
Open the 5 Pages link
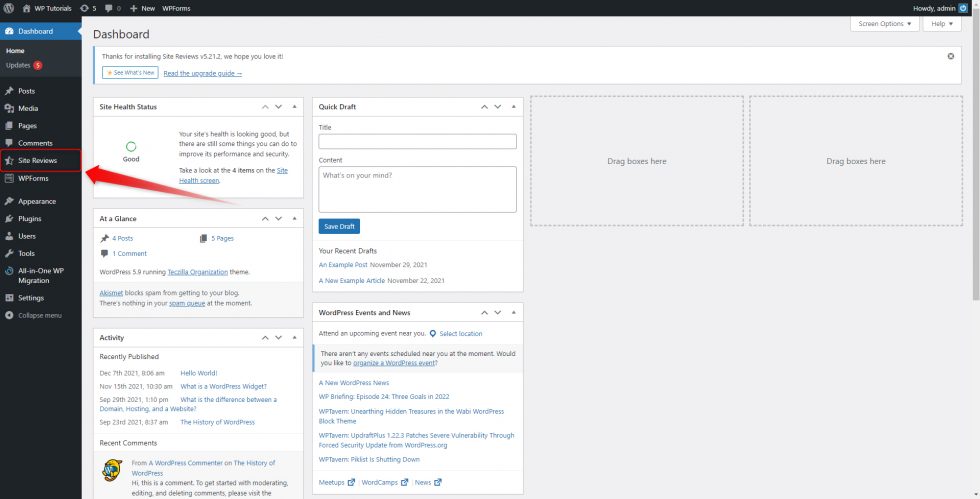pos(222,238)
